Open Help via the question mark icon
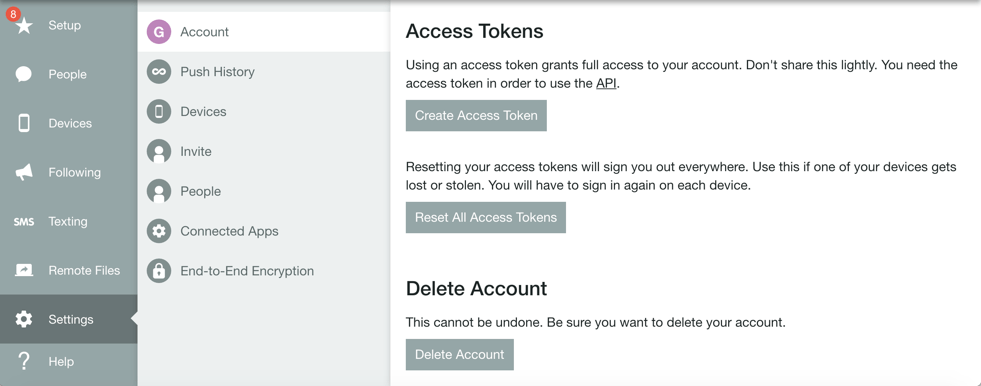The width and height of the screenshot is (981, 386). 24,362
